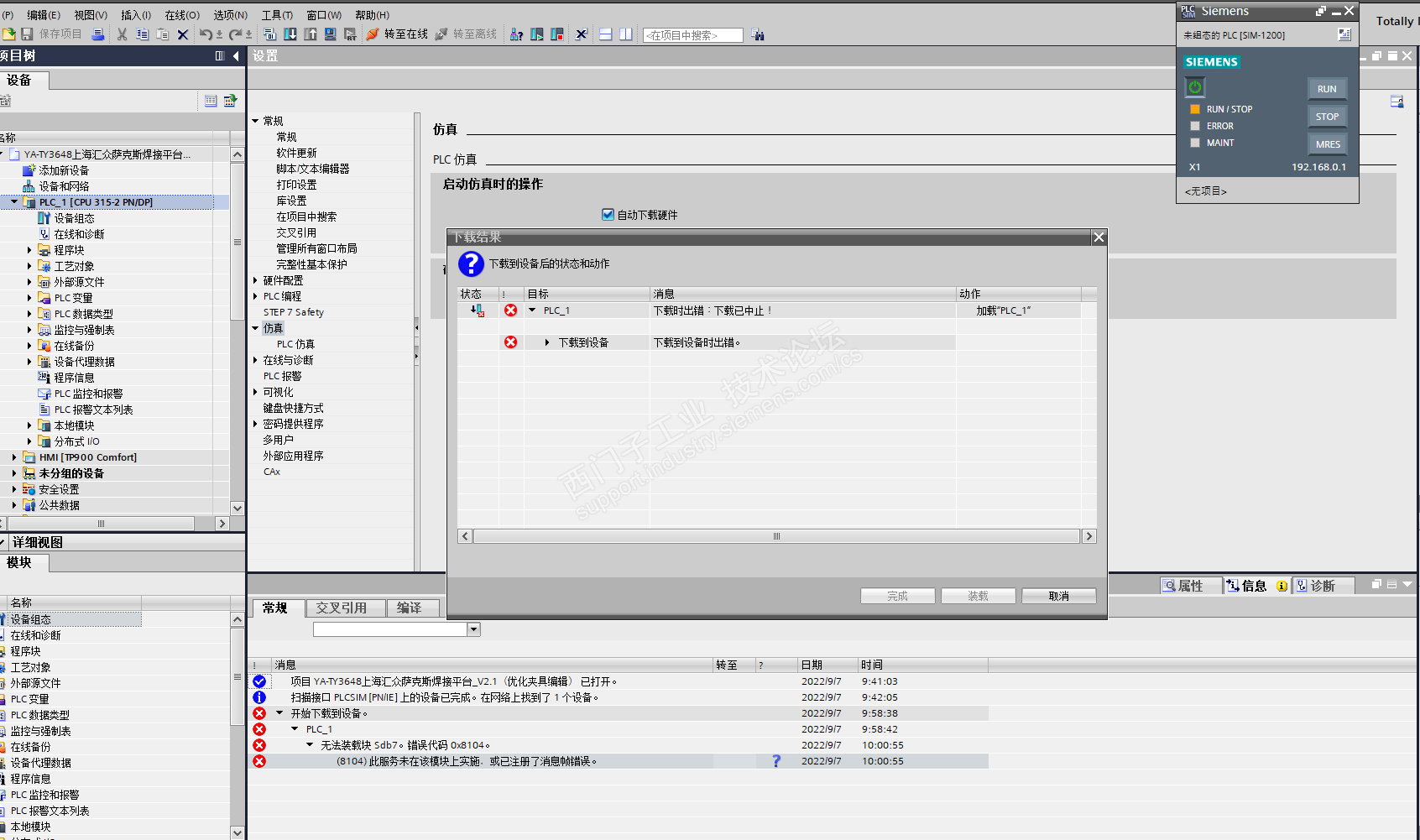Collapse 开始下载到设备 message group
The height and width of the screenshot is (840, 1420).
(x=279, y=713)
